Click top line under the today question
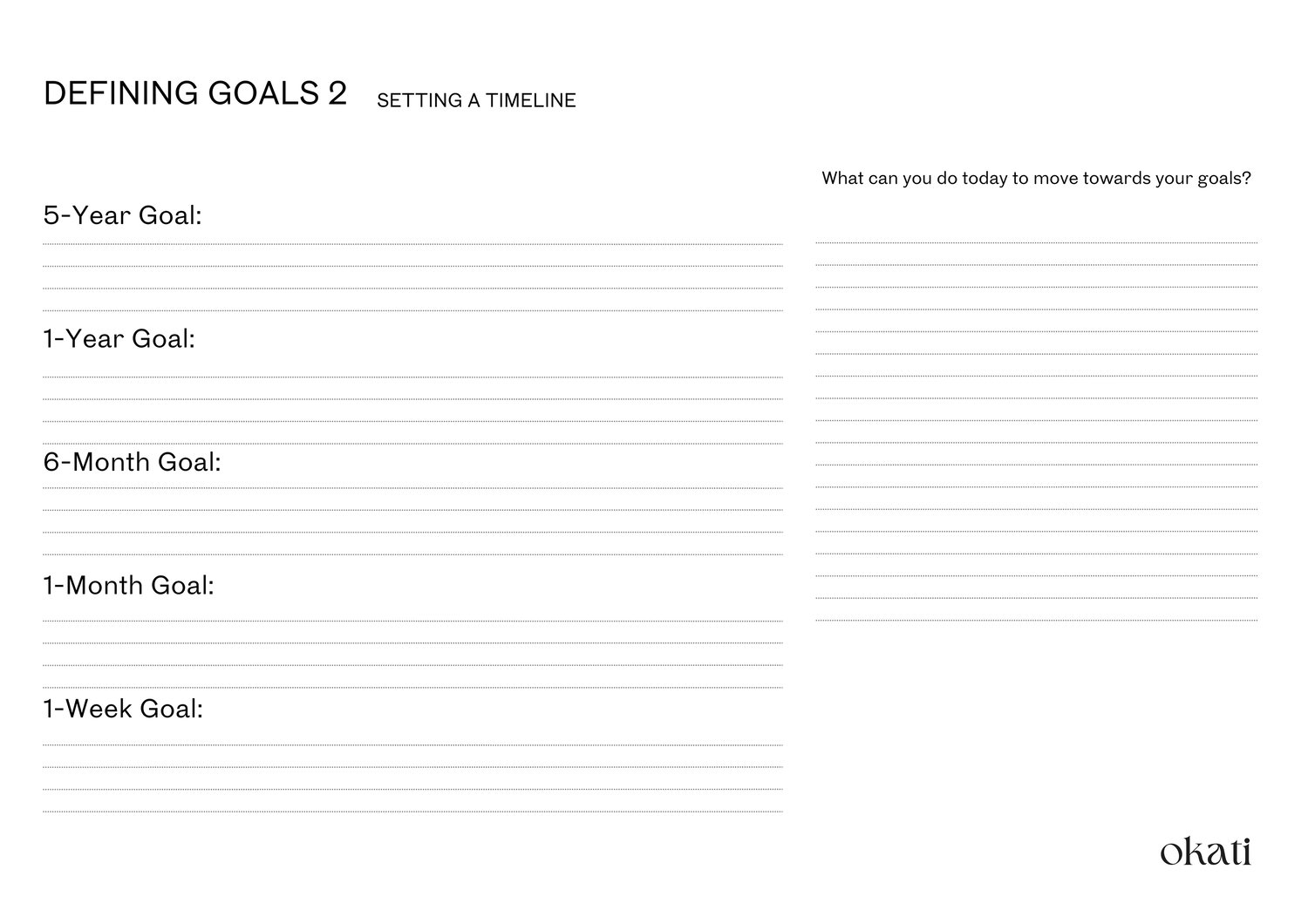 point(1036,242)
